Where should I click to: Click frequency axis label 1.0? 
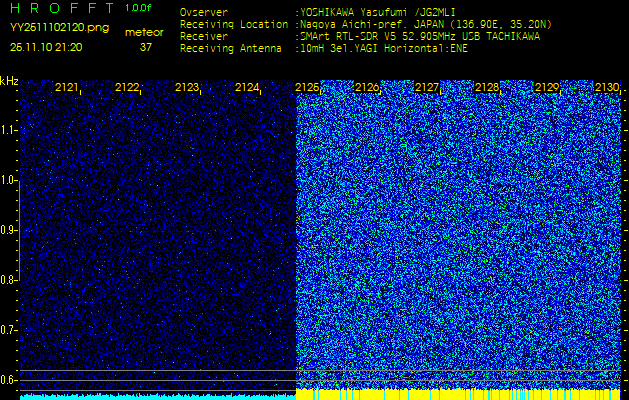coord(7,181)
